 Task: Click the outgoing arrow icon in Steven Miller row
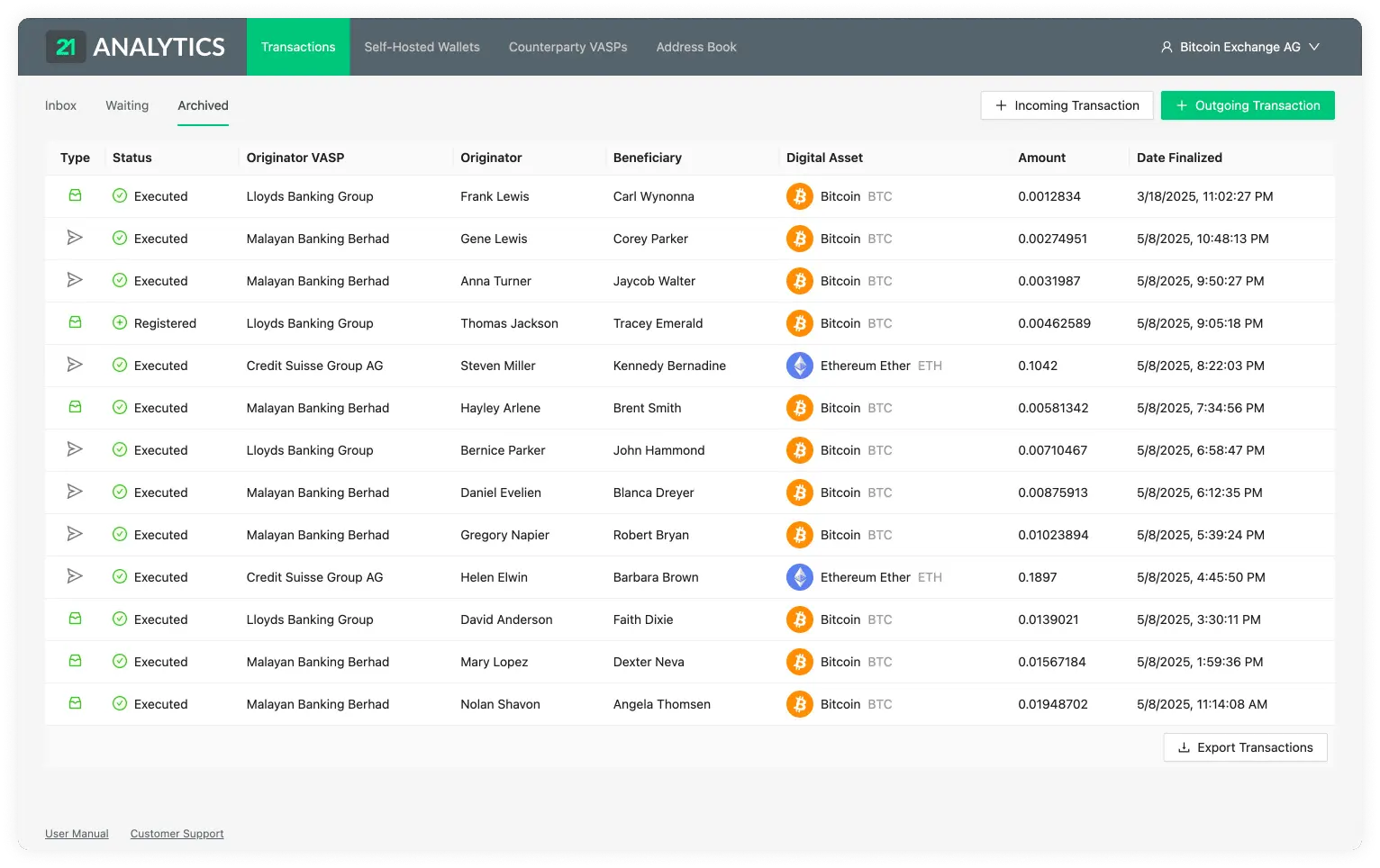[x=75, y=365]
